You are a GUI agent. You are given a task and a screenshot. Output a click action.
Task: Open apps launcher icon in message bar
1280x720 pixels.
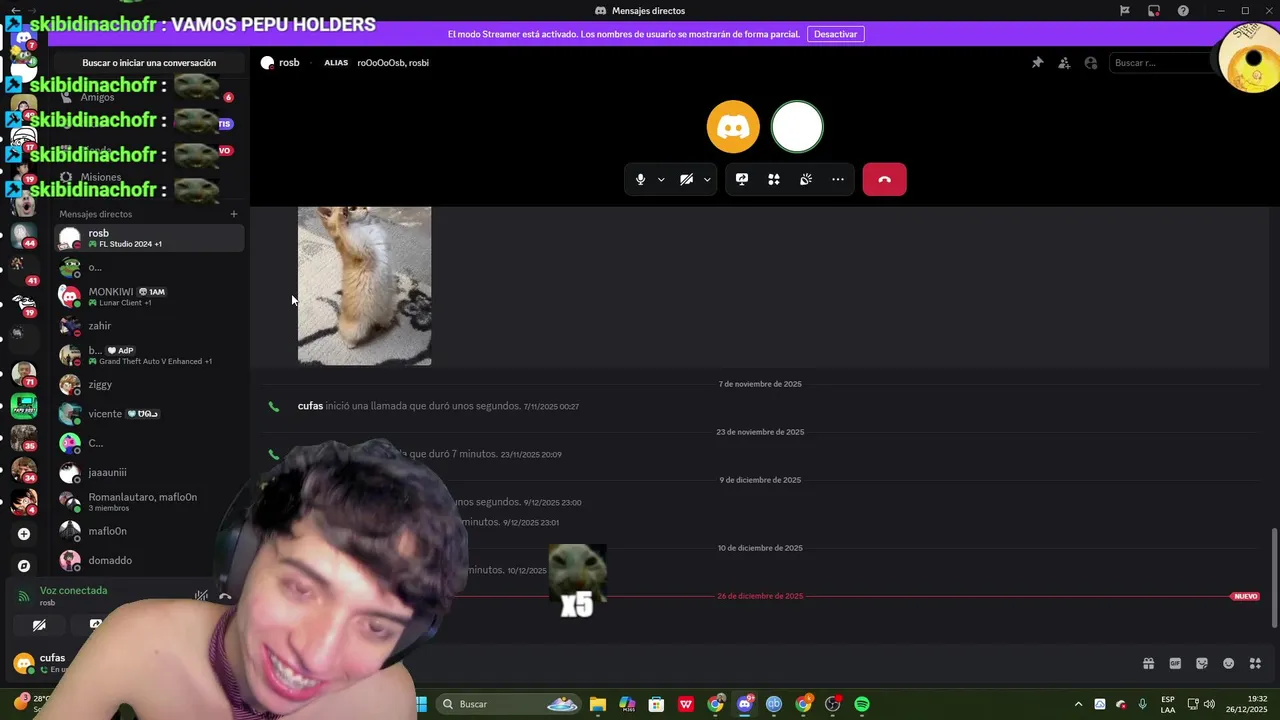point(1256,664)
